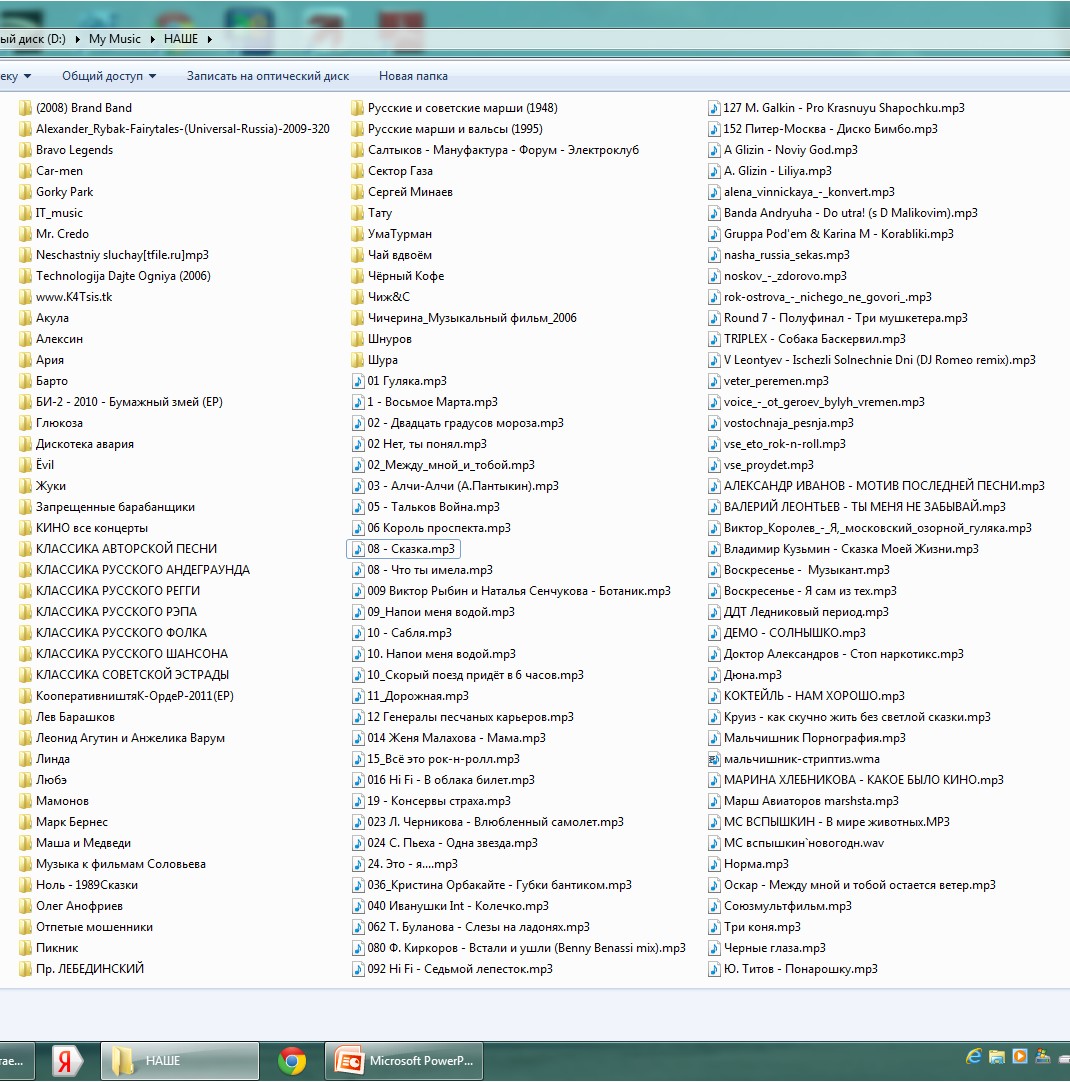Image resolution: width=1070 pixels, height=1082 pixels.
Task: Open the Общий доступ dropdown menu
Action: [109, 76]
